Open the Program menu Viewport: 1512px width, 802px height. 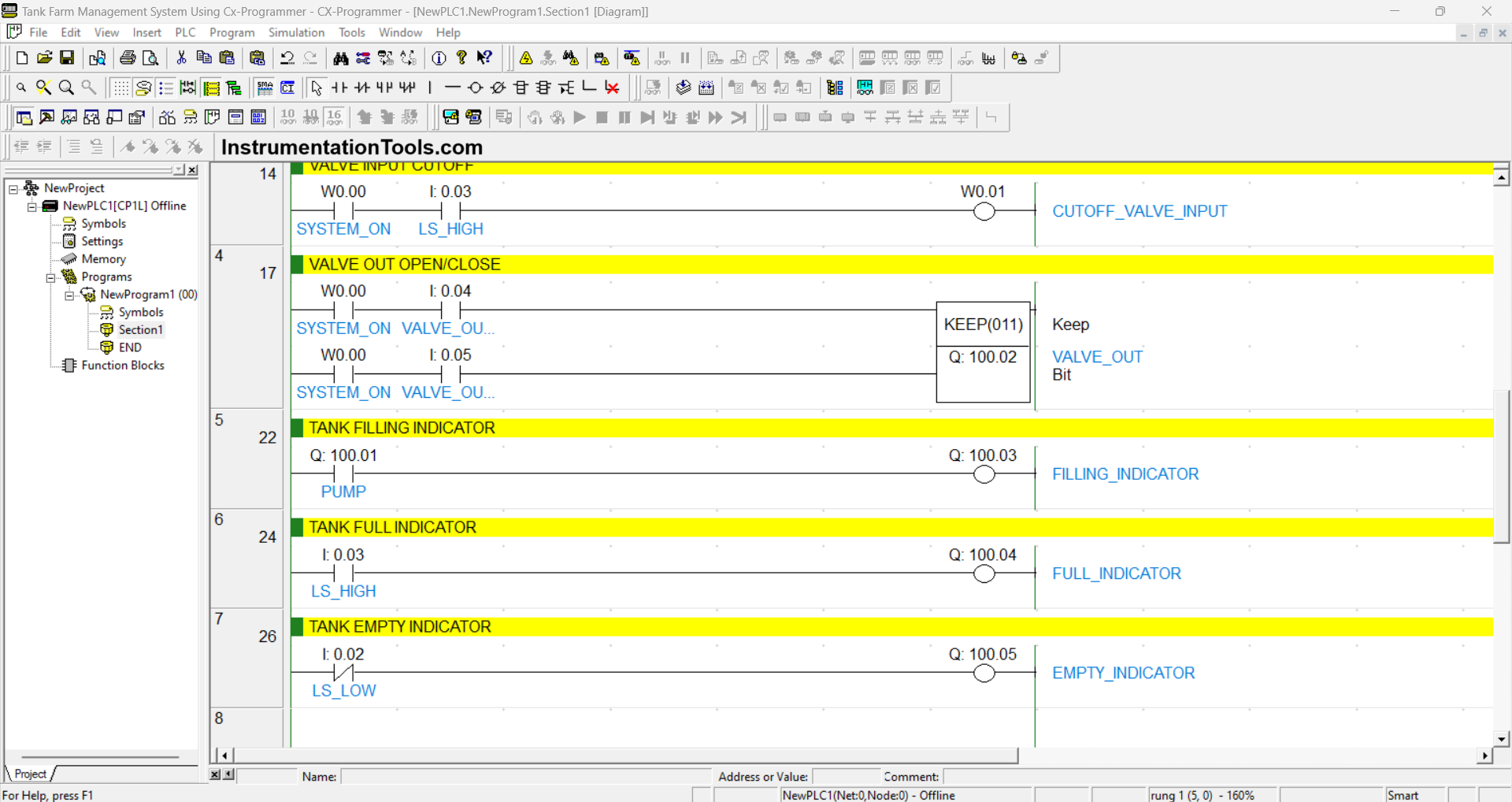[x=232, y=32]
